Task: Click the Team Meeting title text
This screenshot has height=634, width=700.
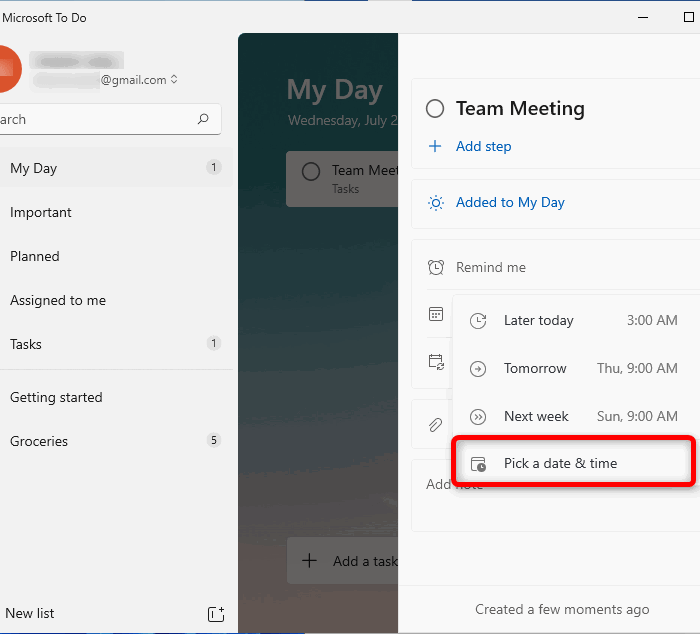Action: click(520, 108)
